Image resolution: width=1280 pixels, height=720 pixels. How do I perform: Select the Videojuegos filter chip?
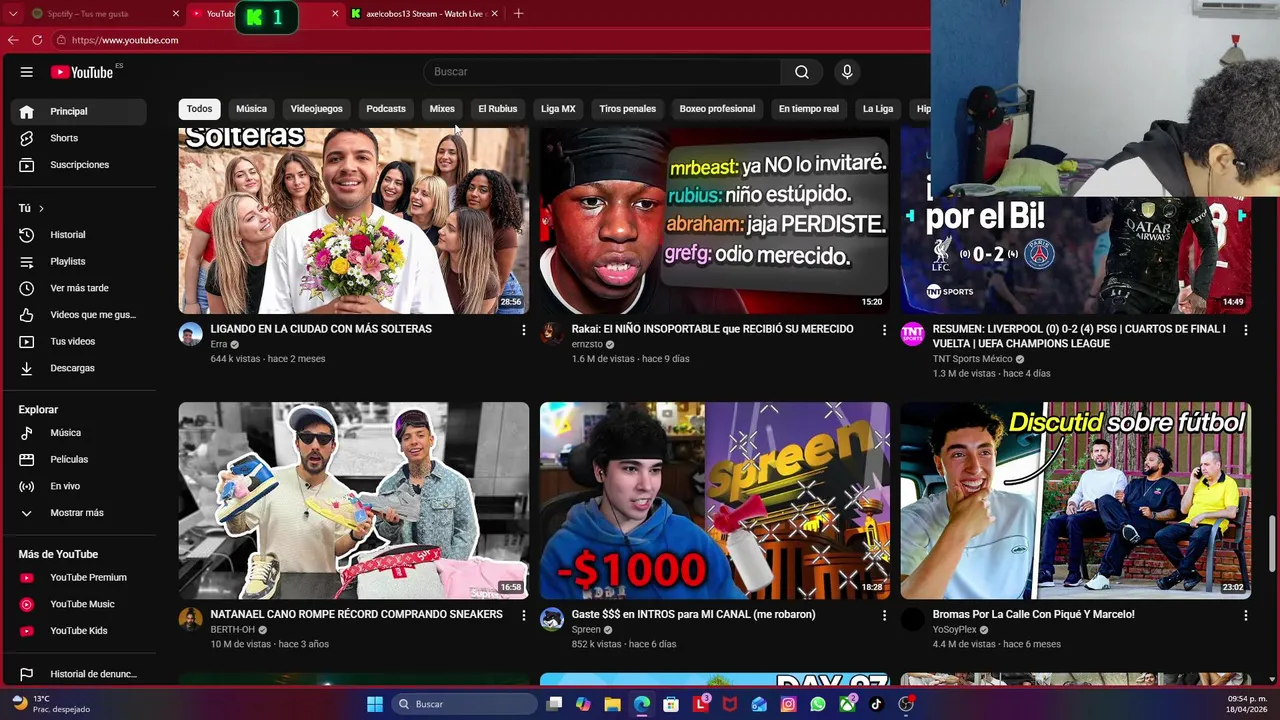click(316, 109)
